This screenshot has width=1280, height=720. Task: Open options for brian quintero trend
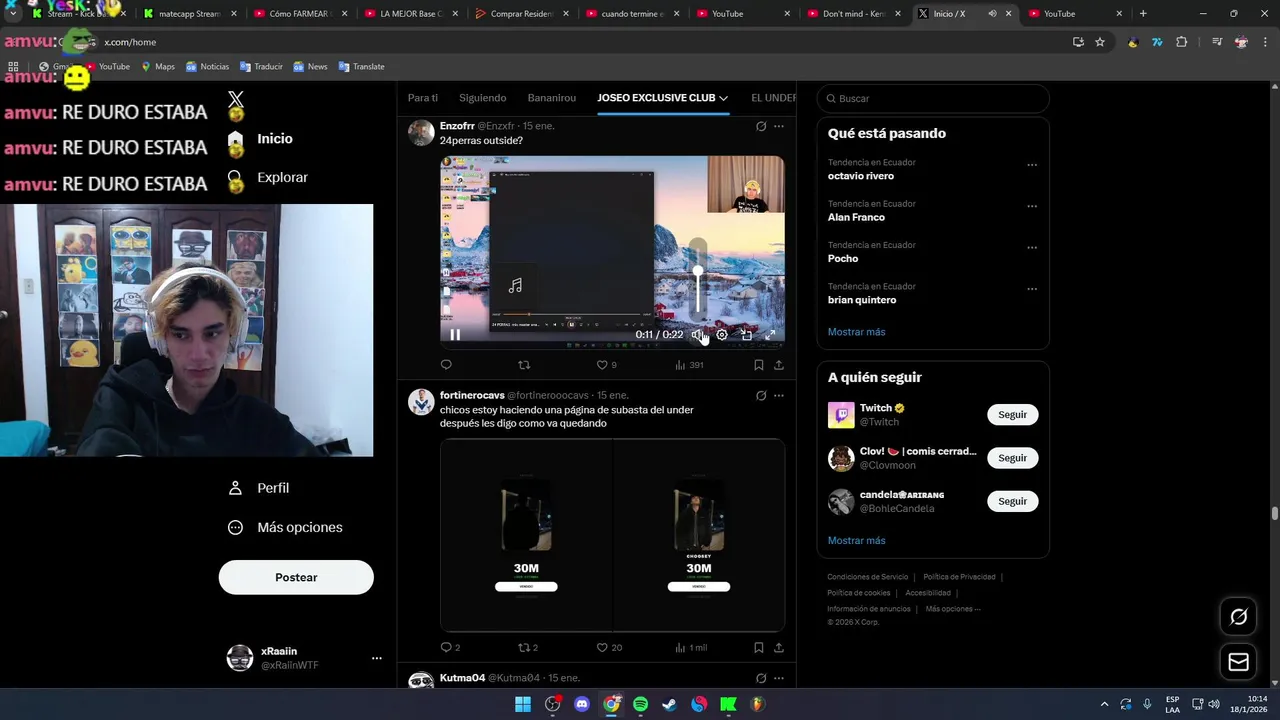tap(1032, 289)
